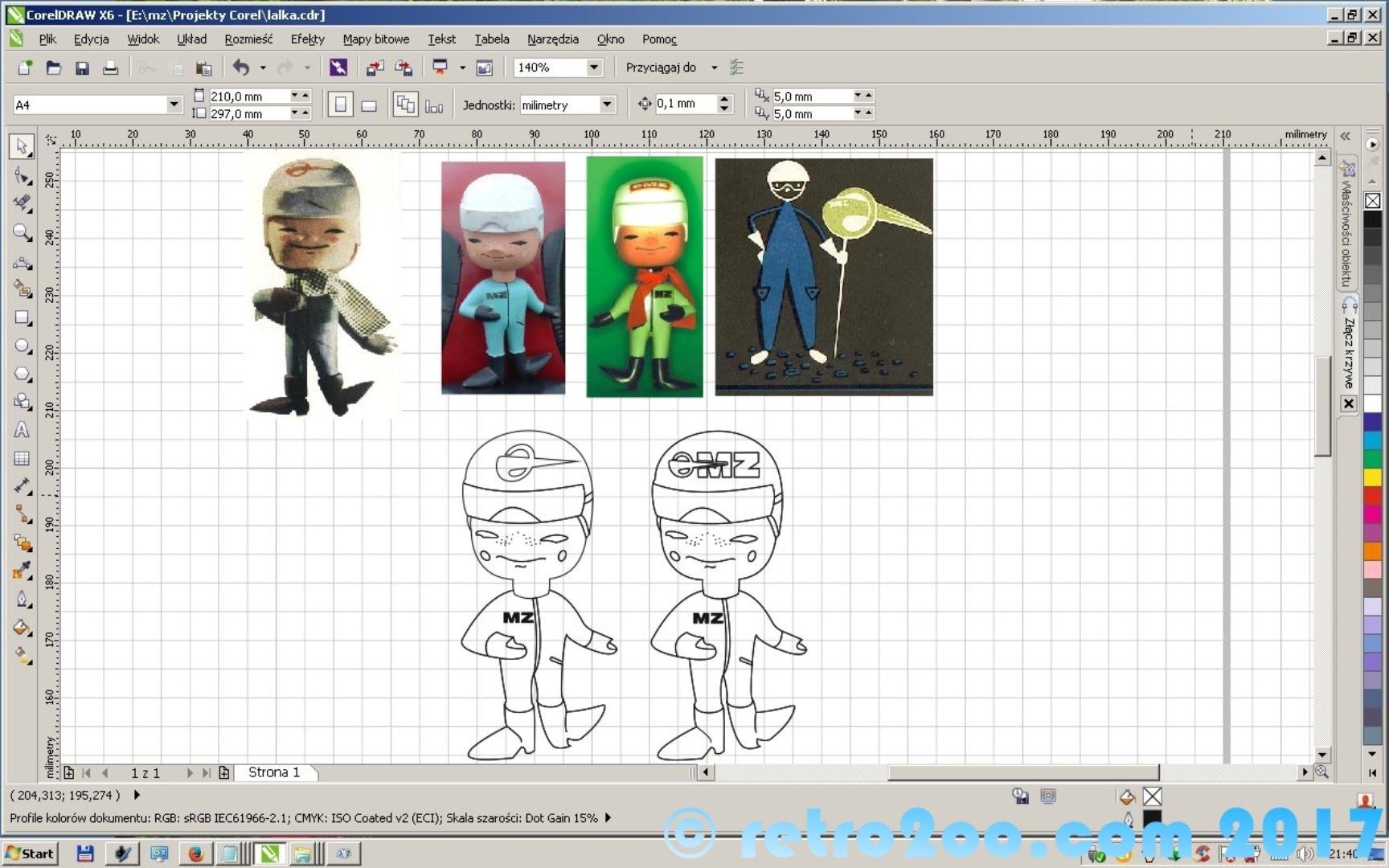Select the Pick tool in toolbox
The height and width of the screenshot is (868, 1389).
pyautogui.click(x=22, y=146)
